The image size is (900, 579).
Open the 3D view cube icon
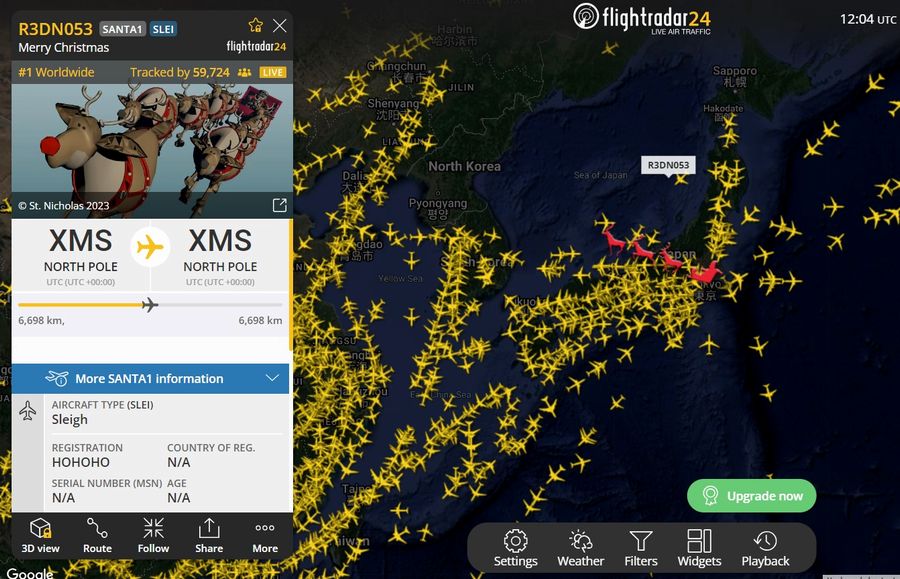pyautogui.click(x=40, y=528)
